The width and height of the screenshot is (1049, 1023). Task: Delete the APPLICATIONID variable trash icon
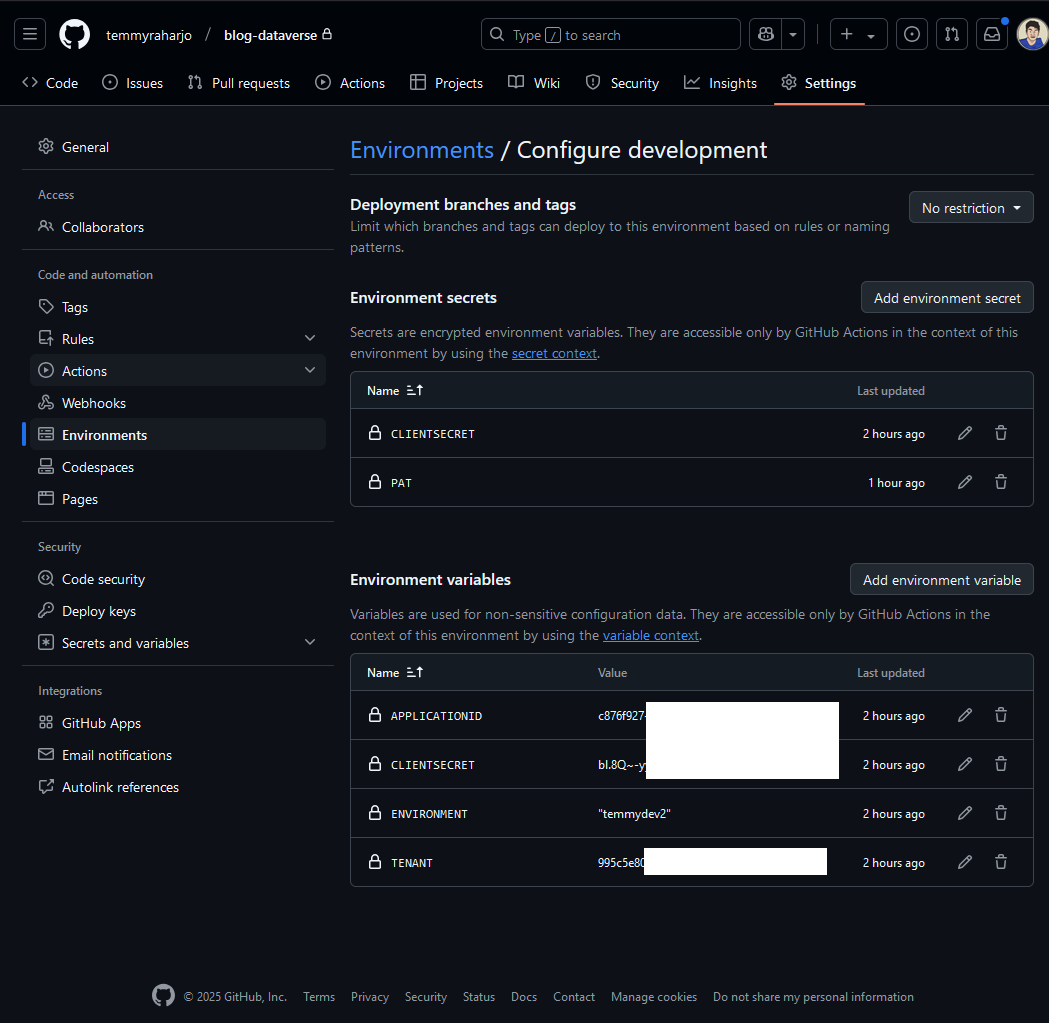[1001, 715]
